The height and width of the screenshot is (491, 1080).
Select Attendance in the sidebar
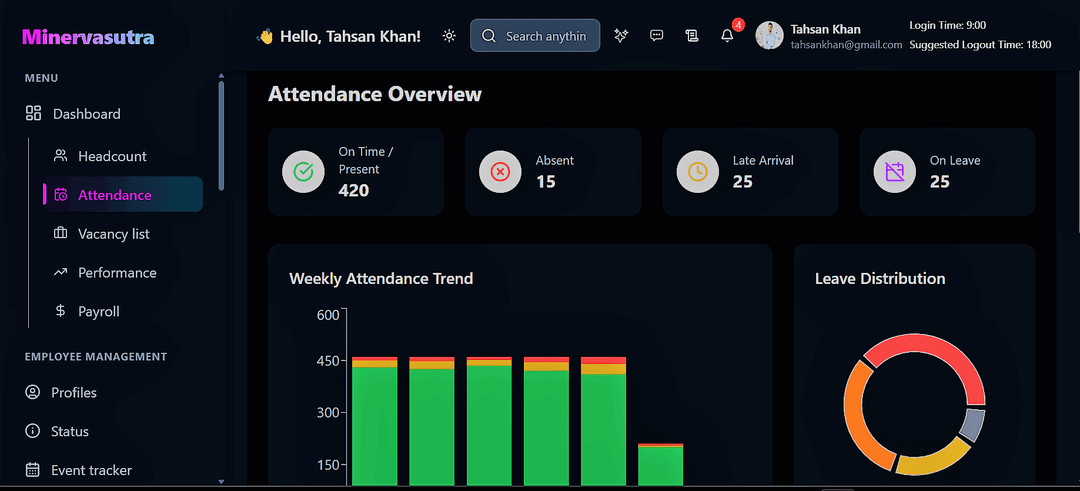[123, 194]
